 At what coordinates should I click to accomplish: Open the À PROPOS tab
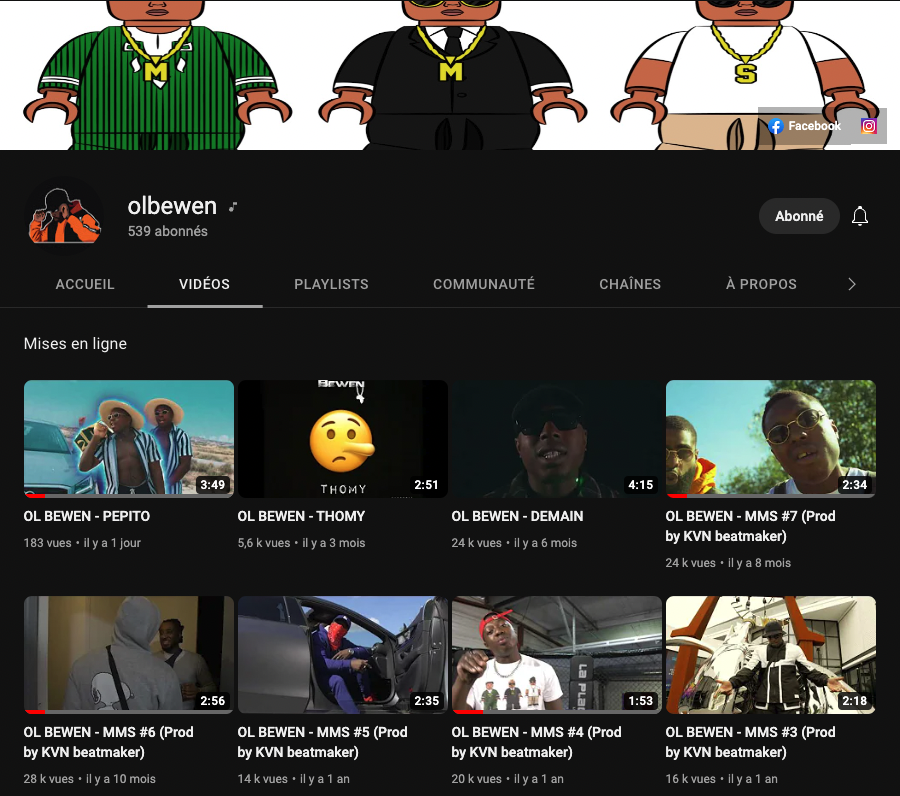(x=761, y=284)
